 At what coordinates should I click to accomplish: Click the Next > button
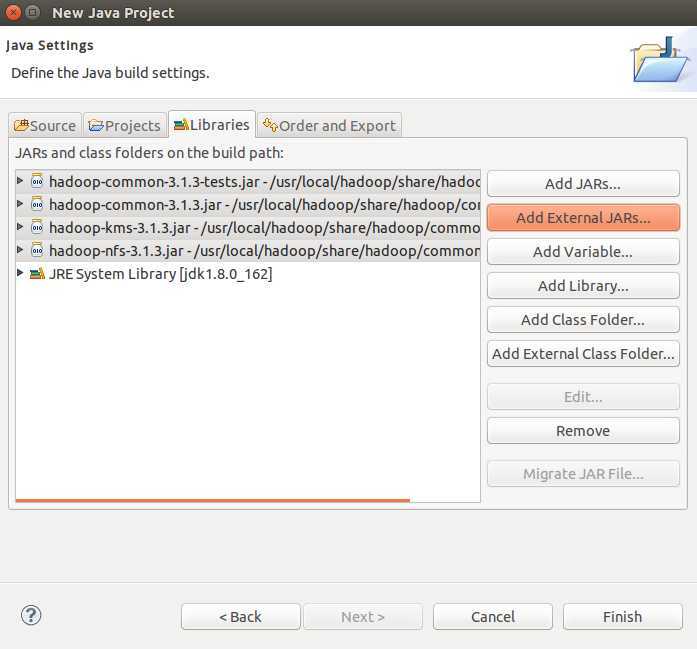pyautogui.click(x=363, y=617)
